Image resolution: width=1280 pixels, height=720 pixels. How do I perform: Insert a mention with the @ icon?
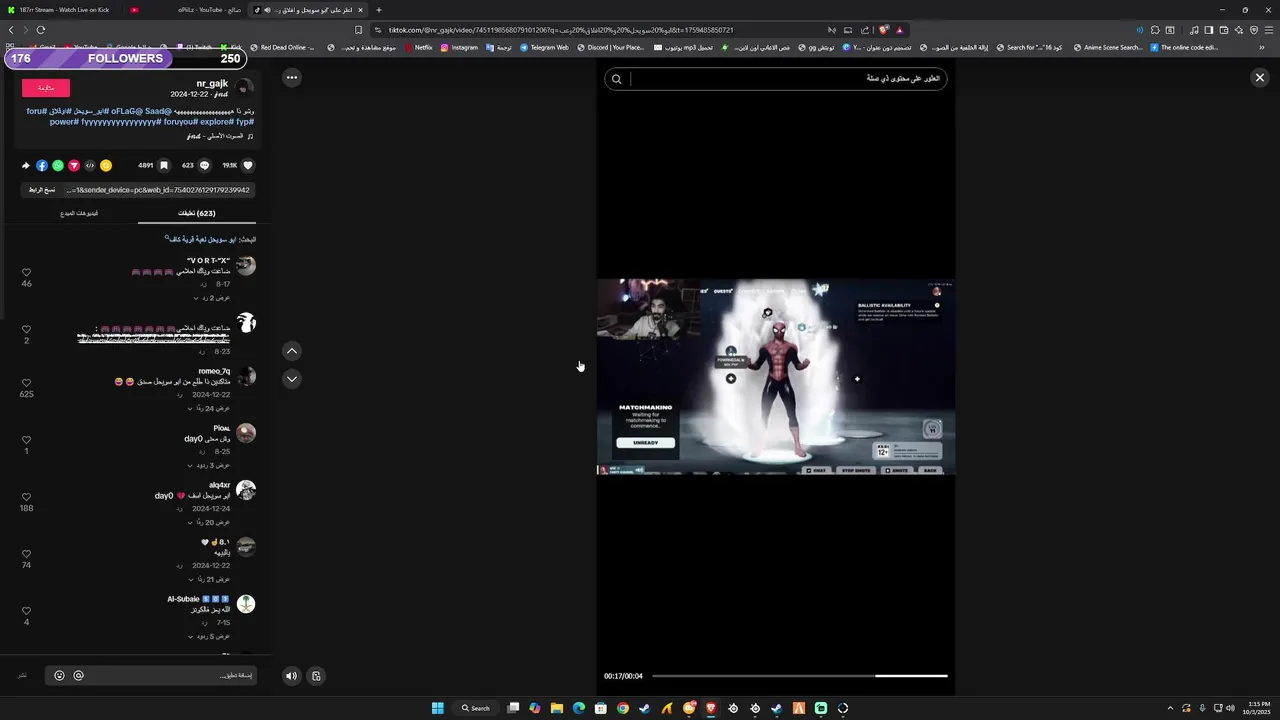tap(78, 676)
